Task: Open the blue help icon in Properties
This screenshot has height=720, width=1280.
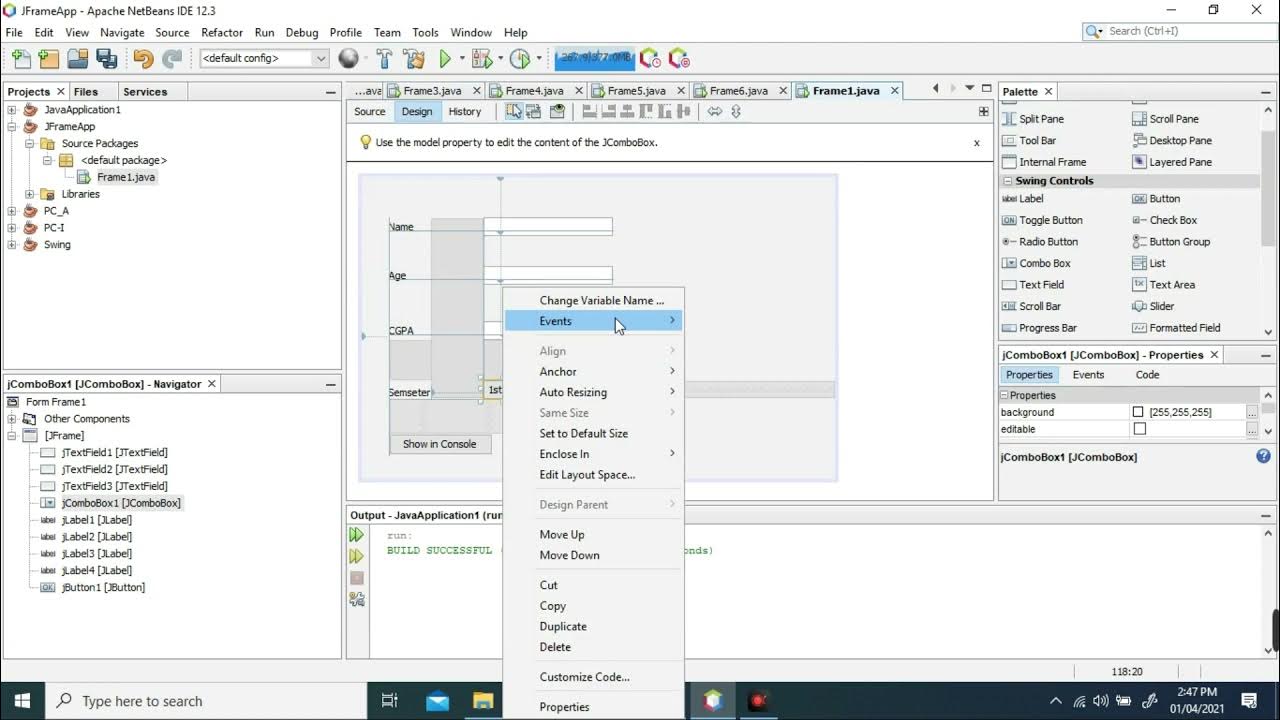Action: pos(1263,456)
